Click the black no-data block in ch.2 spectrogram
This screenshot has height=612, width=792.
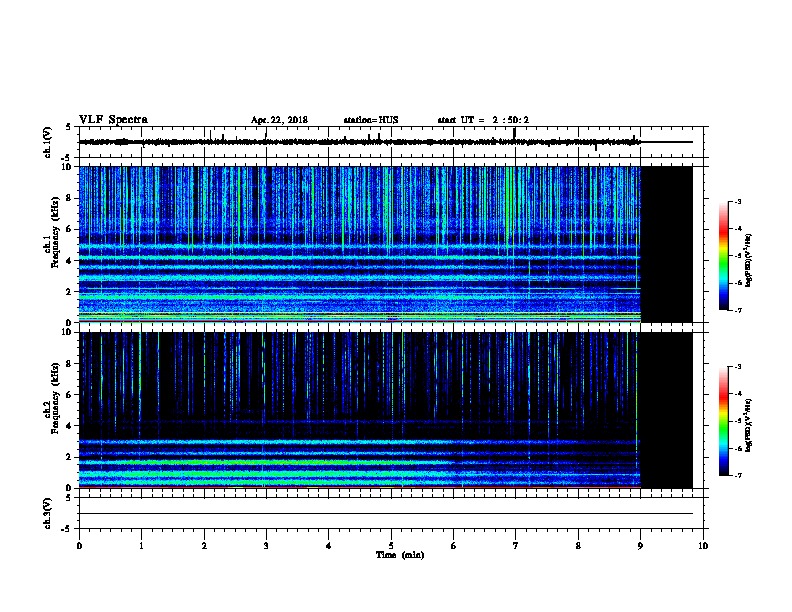pyautogui.click(x=667, y=410)
